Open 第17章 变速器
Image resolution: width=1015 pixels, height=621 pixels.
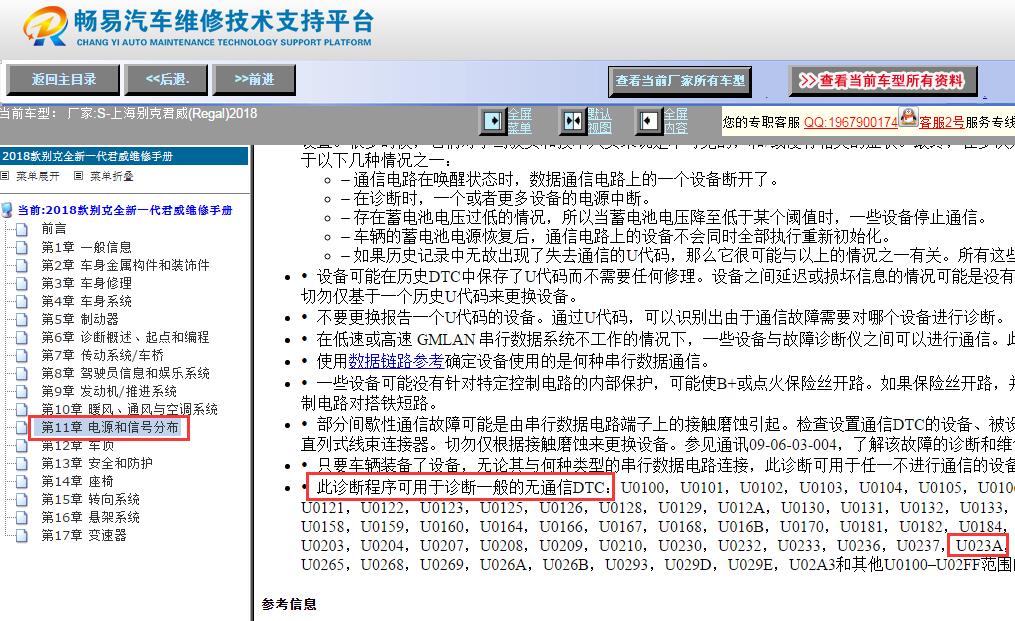coord(84,536)
